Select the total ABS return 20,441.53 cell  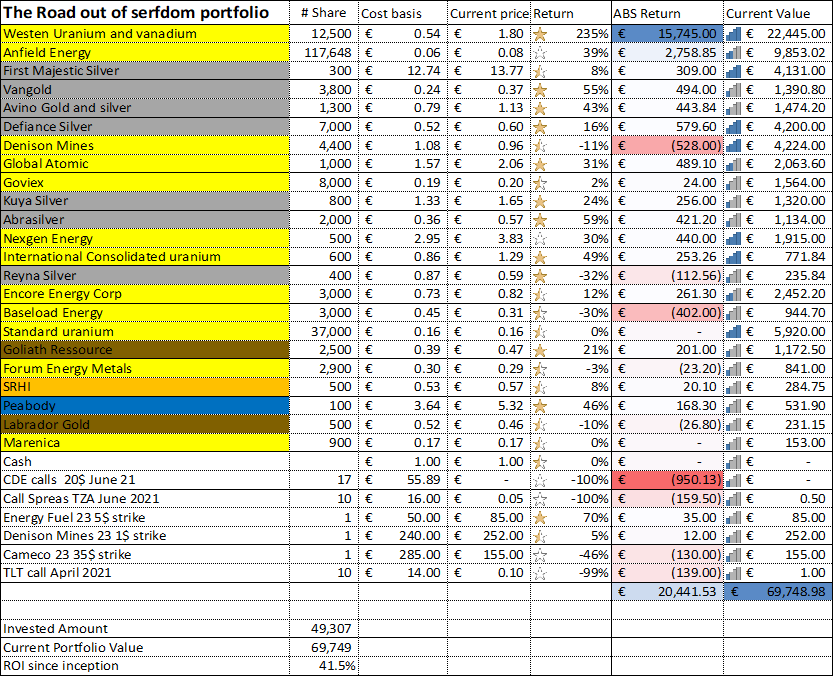[x=667, y=591]
